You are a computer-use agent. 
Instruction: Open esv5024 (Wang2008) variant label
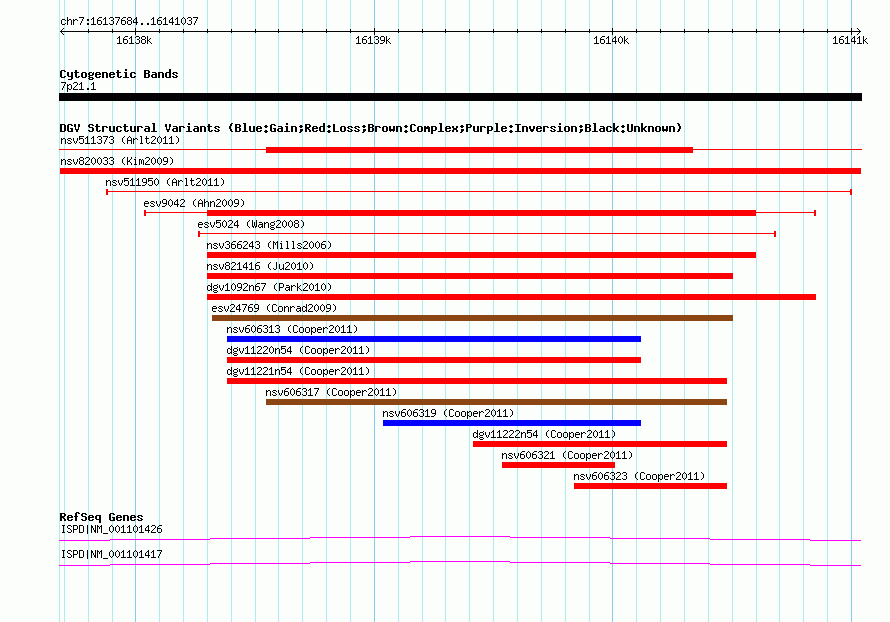[x=251, y=224]
